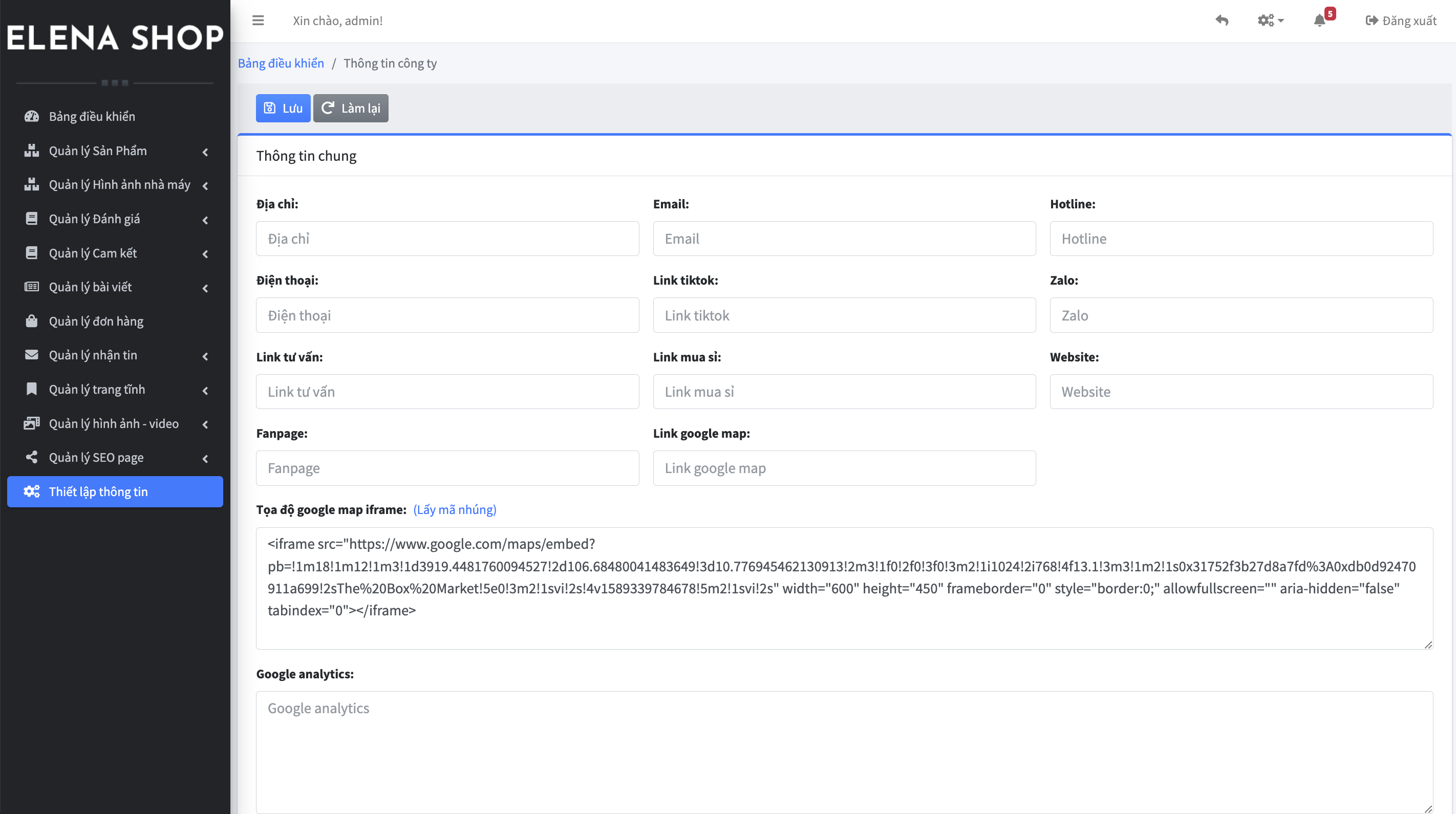This screenshot has height=814, width=1456.
Task: Expand Quản lý Sản Phẩm submenu
Action: click(98, 151)
